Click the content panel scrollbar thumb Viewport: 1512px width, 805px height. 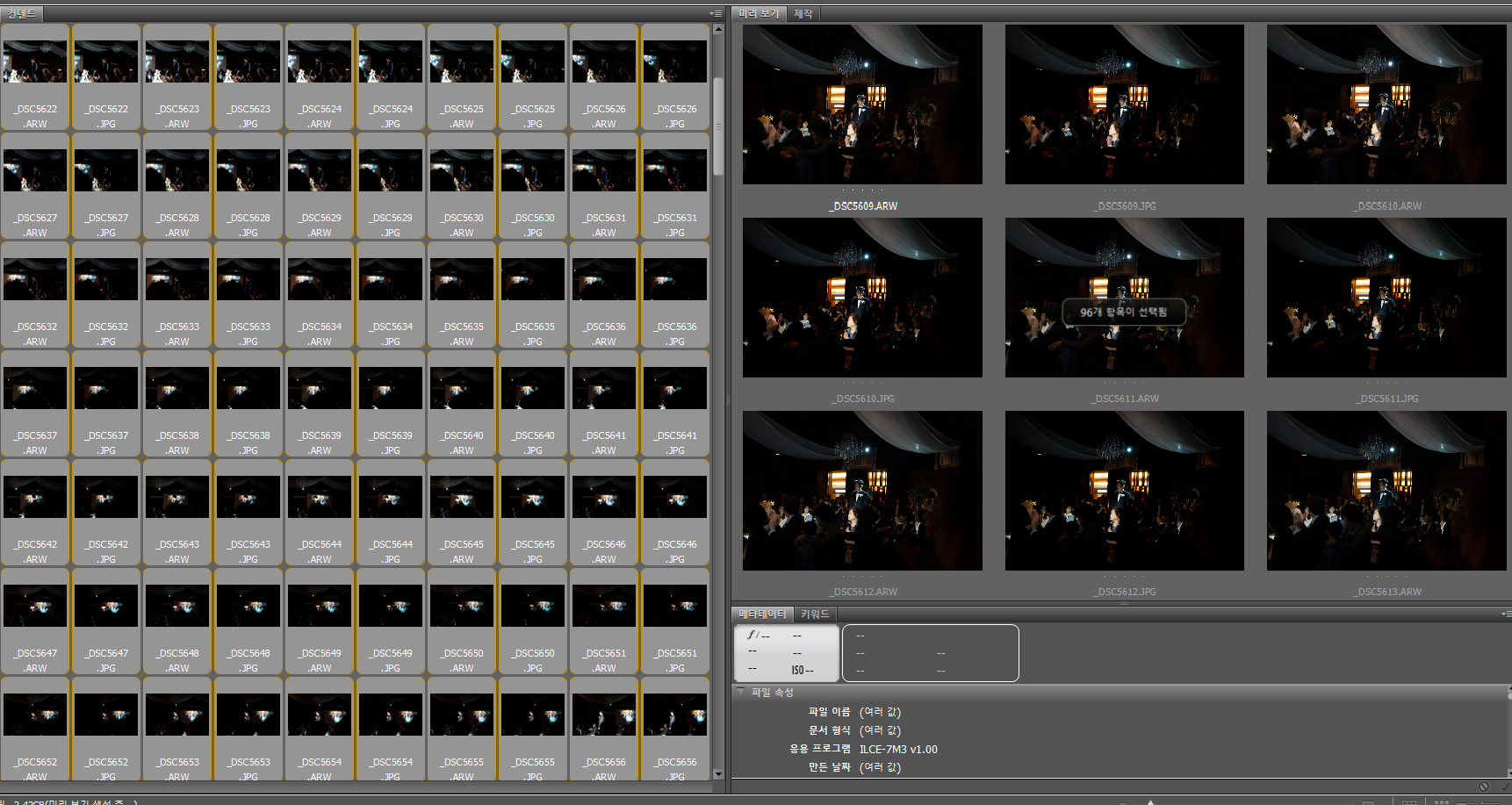[x=718, y=126]
